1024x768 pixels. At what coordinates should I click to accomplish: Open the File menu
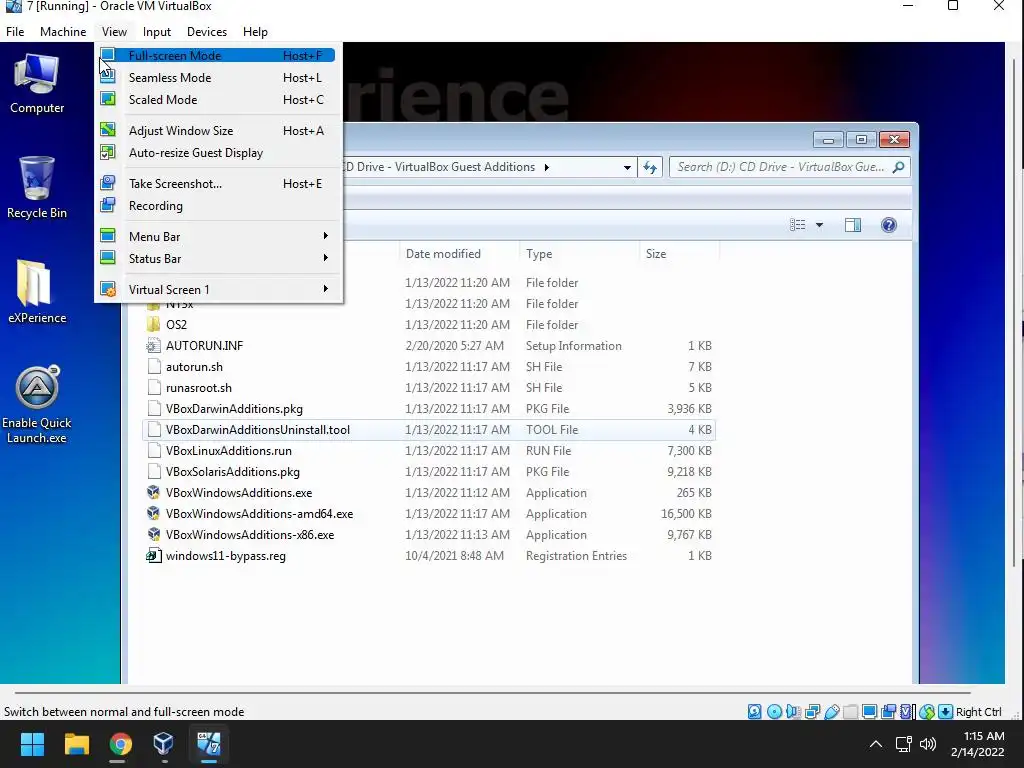[15, 31]
